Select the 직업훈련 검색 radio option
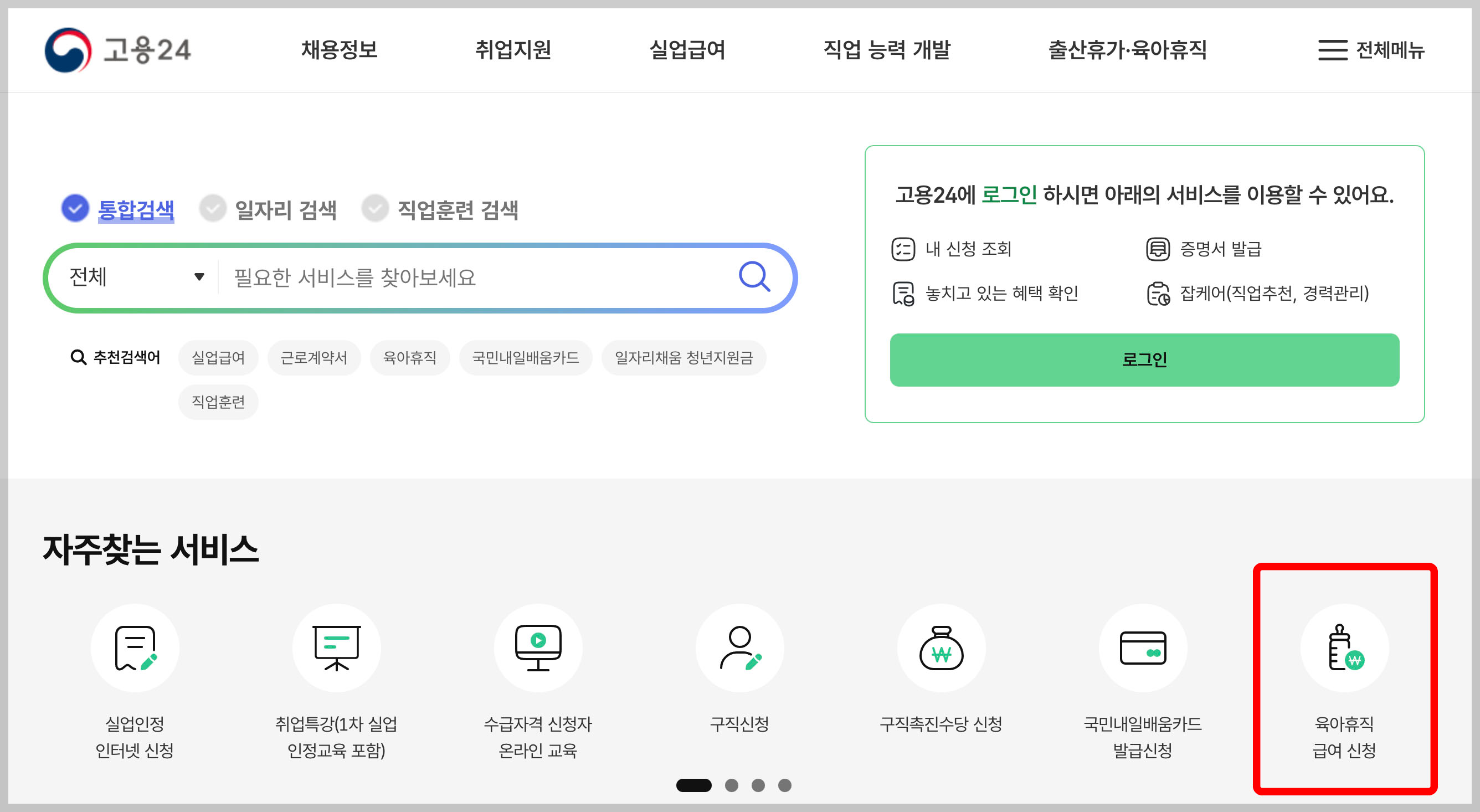 click(375, 208)
